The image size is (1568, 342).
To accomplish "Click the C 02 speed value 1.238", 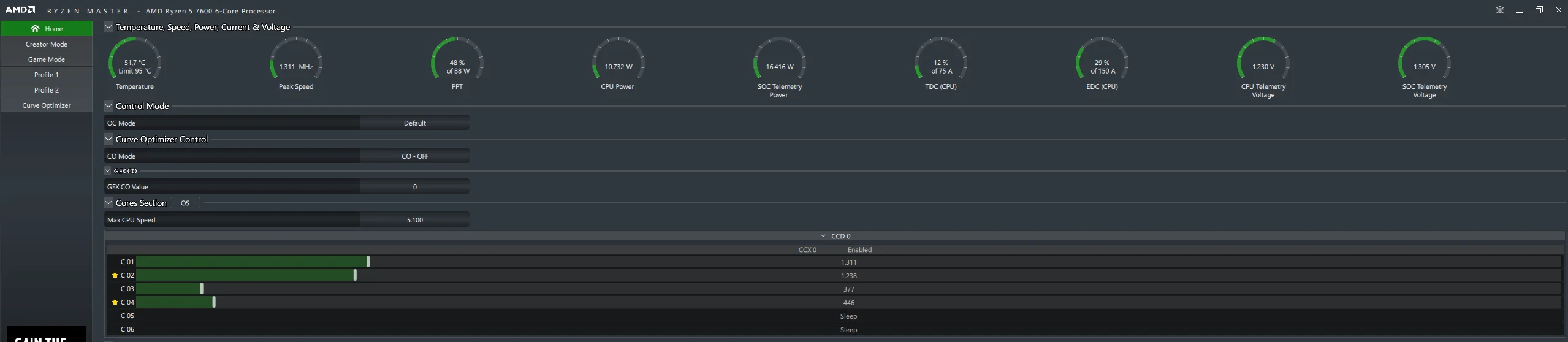I will [x=848, y=276].
